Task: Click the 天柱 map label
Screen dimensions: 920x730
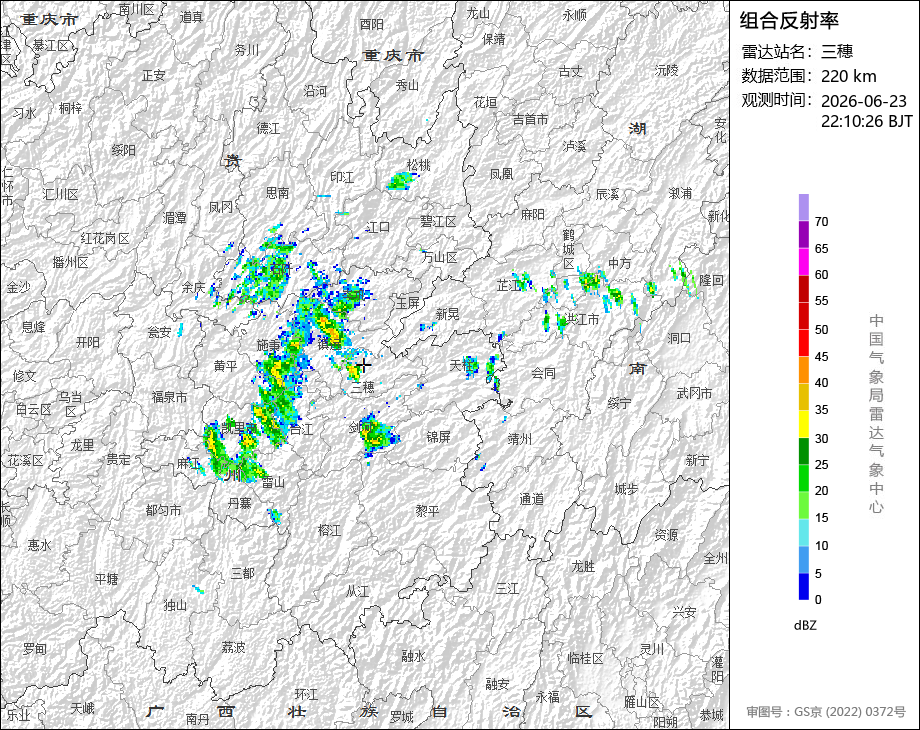Action: point(461,365)
